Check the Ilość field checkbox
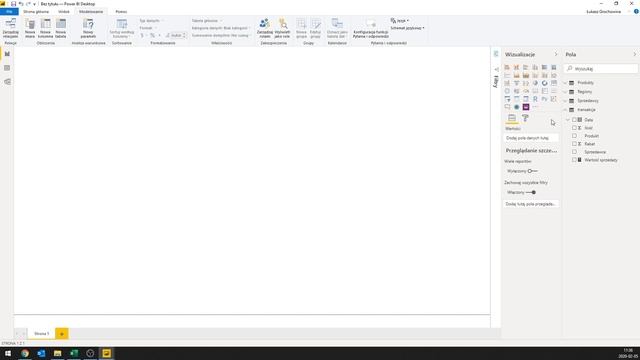The image size is (640, 360). 574,128
